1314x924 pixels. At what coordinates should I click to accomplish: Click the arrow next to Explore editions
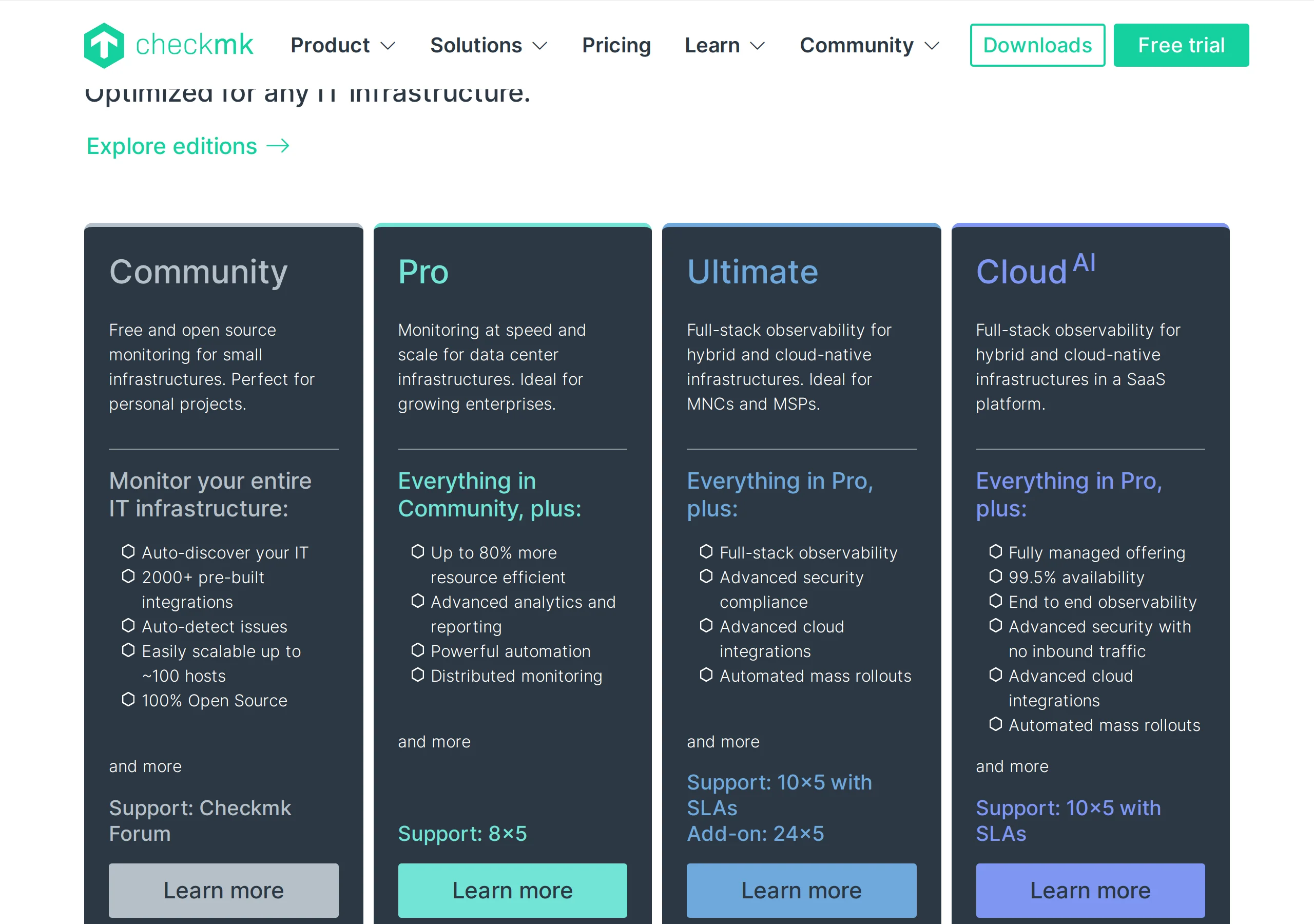278,146
